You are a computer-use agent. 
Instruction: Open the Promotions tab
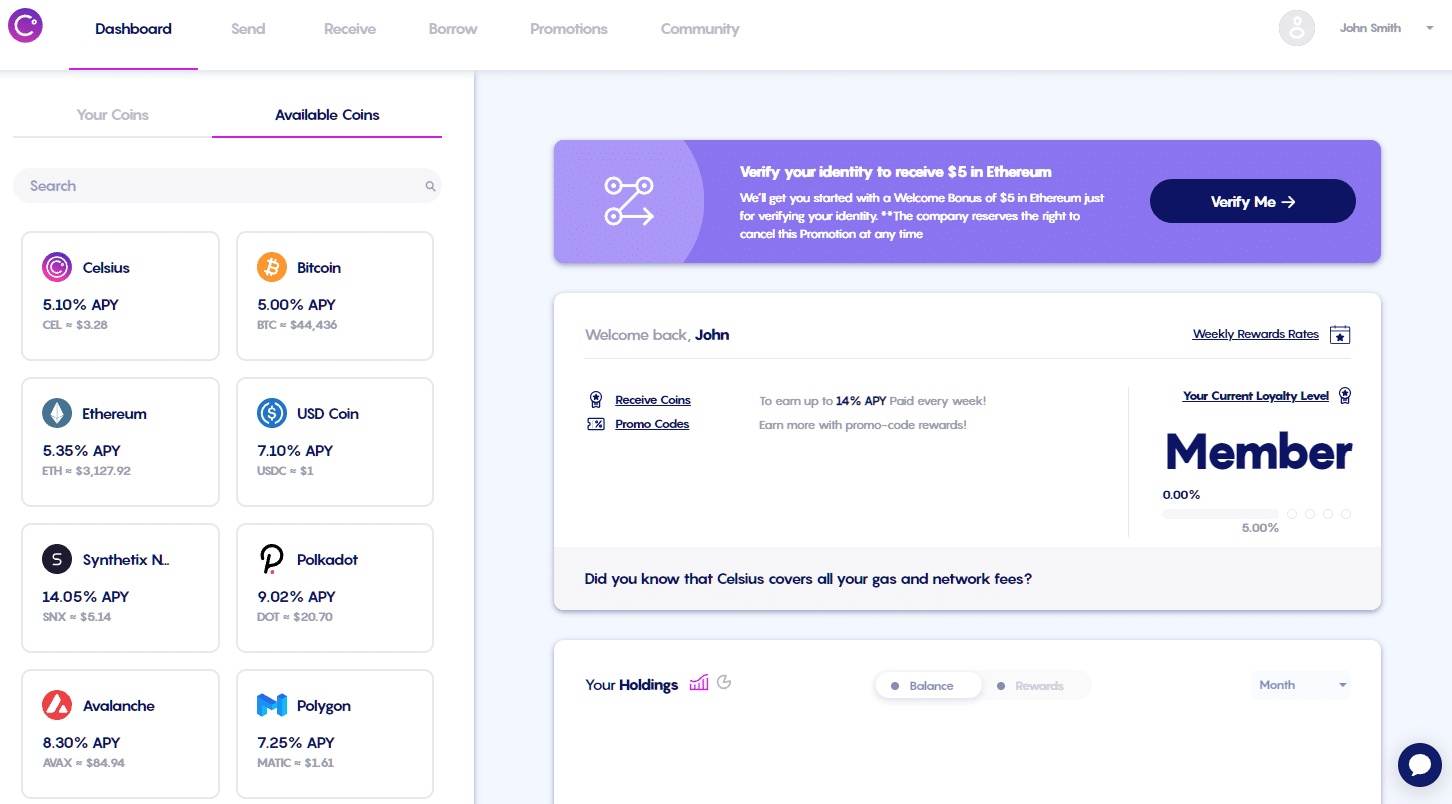[569, 29]
